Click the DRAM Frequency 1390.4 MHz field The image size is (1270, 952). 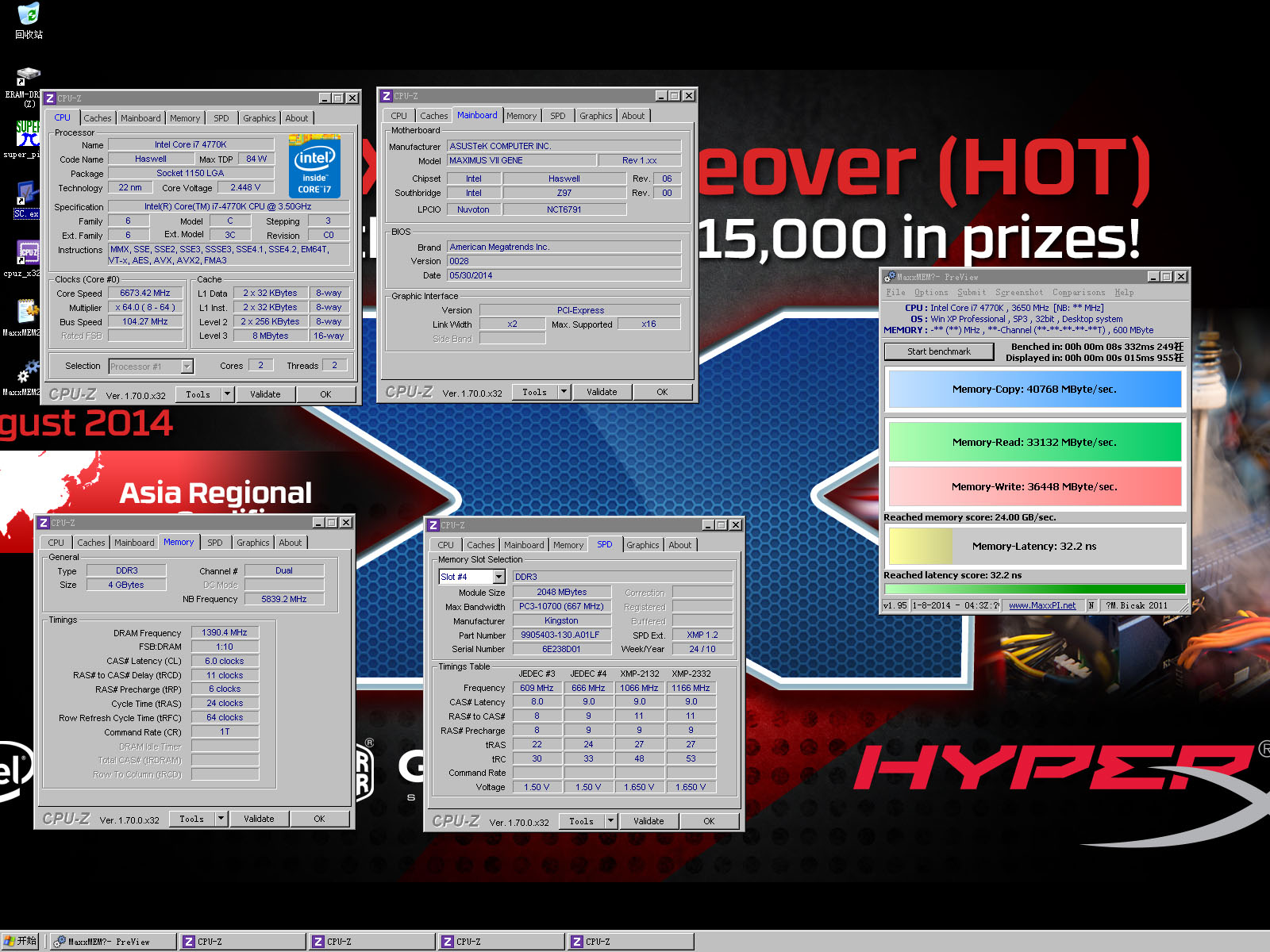click(x=225, y=632)
